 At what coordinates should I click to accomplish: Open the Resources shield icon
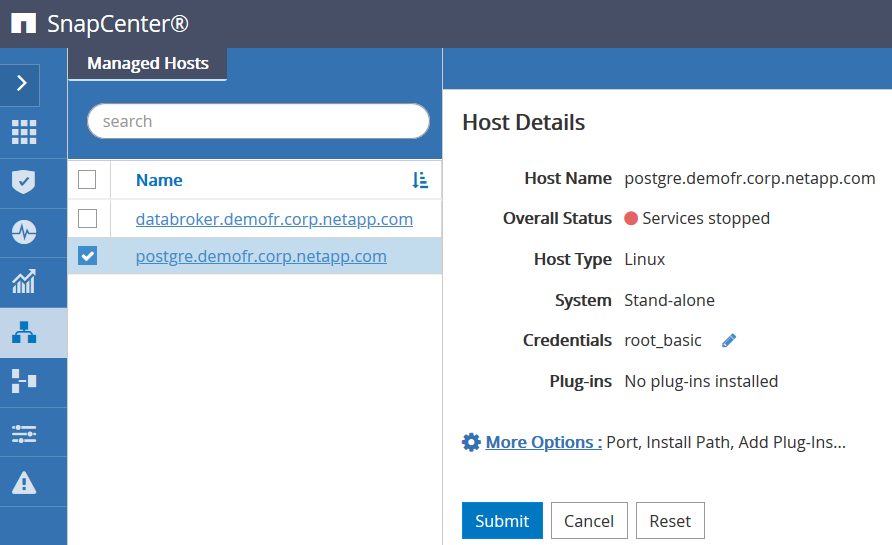pos(24,182)
